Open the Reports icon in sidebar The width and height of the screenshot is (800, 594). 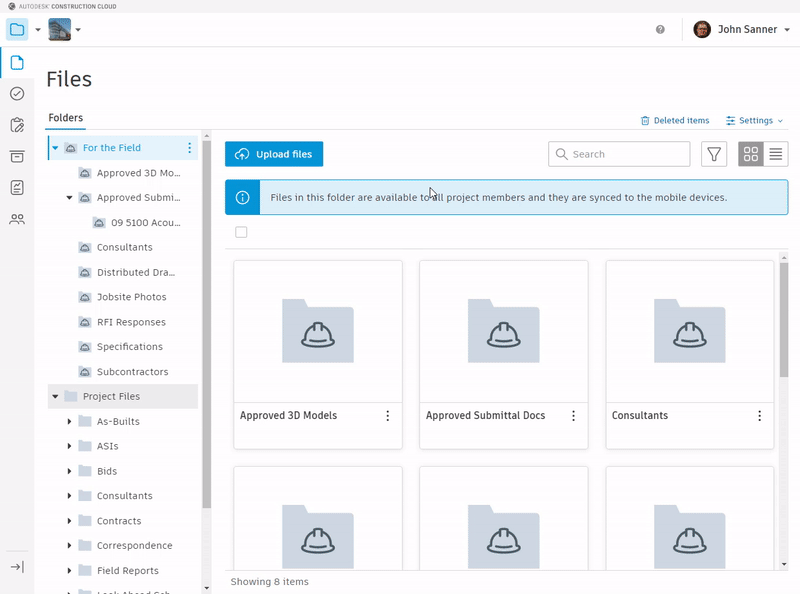pos(17,188)
